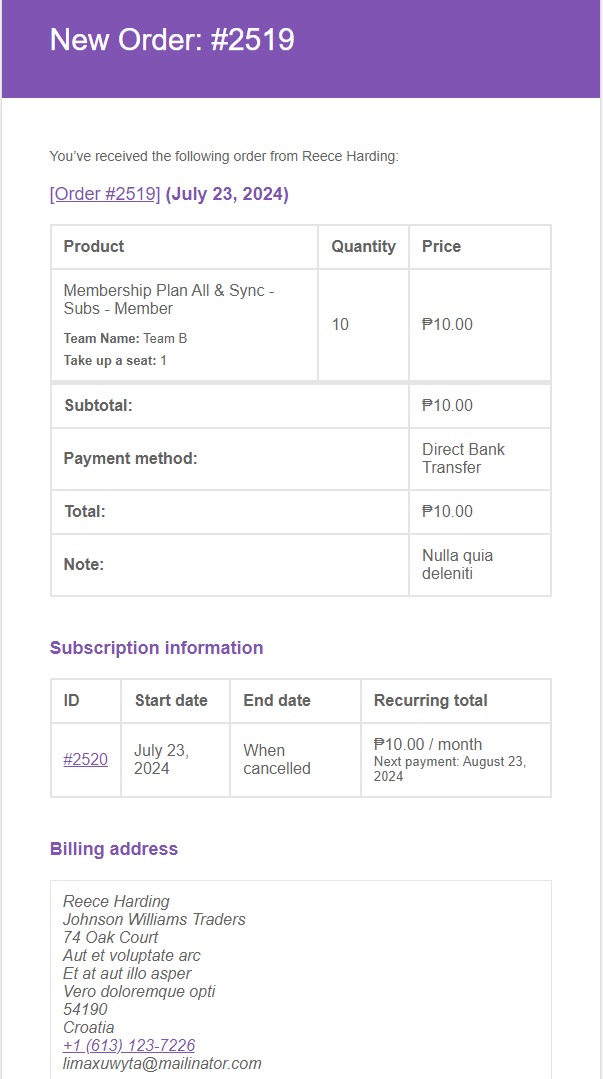Click the Direct Bank Transfer payment method

463,458
